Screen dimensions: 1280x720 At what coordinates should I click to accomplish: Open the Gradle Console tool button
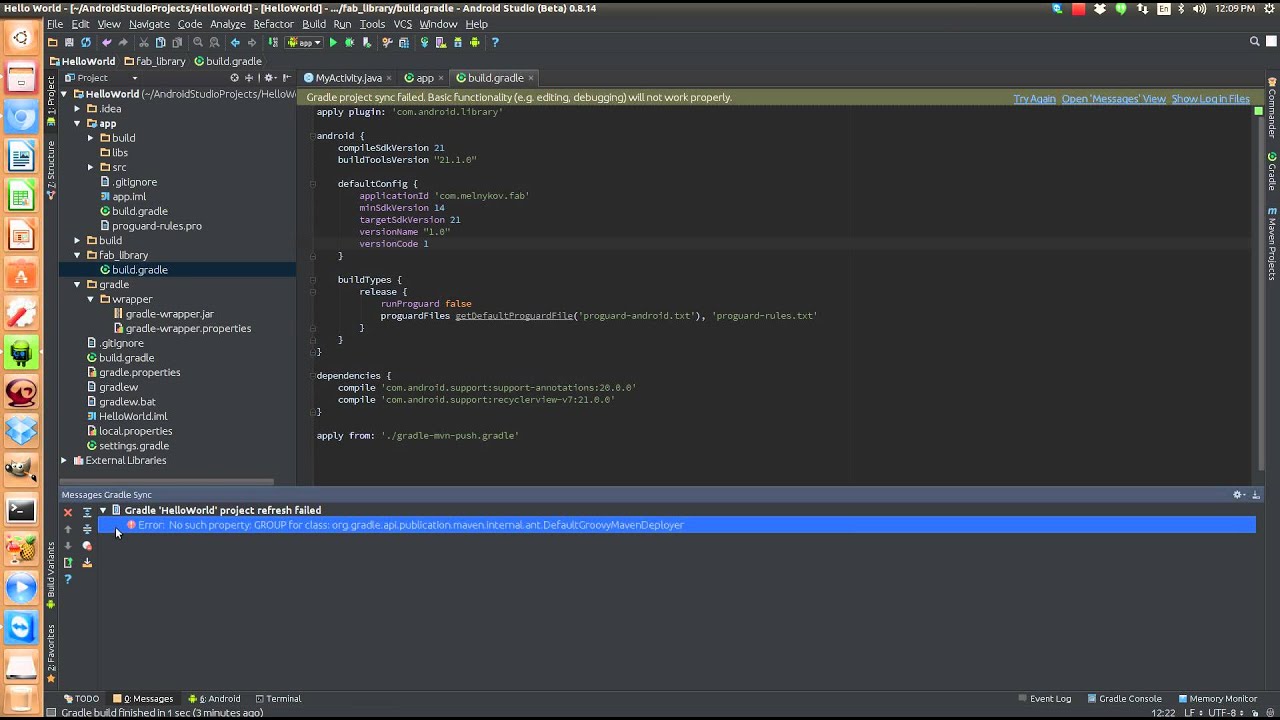[x=1124, y=699]
